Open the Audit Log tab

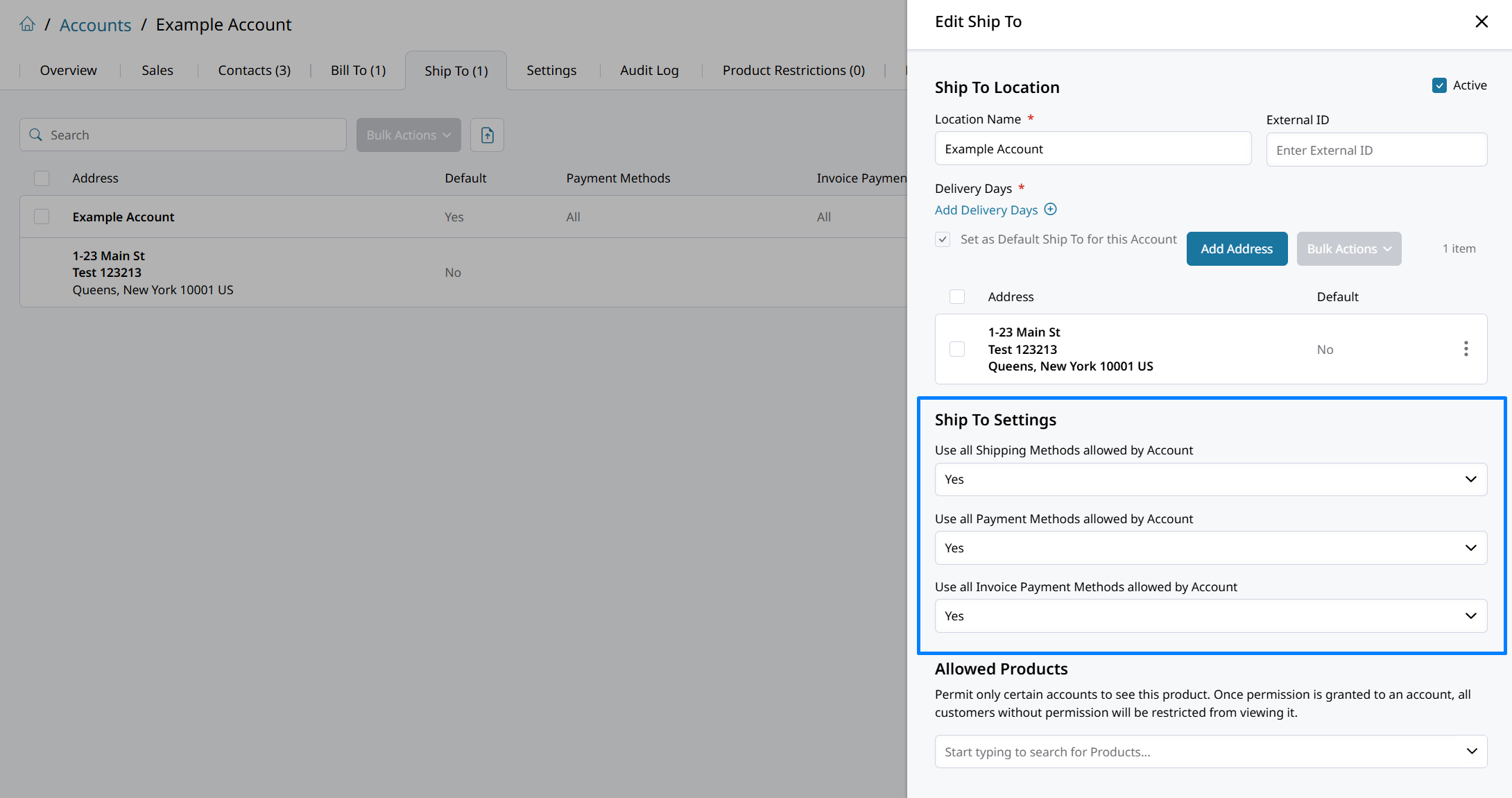tap(649, 70)
